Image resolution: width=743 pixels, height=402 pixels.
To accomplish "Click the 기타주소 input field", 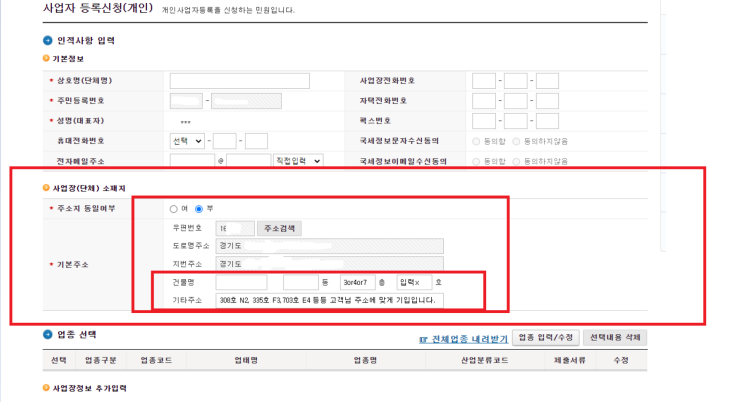I will tap(329, 301).
